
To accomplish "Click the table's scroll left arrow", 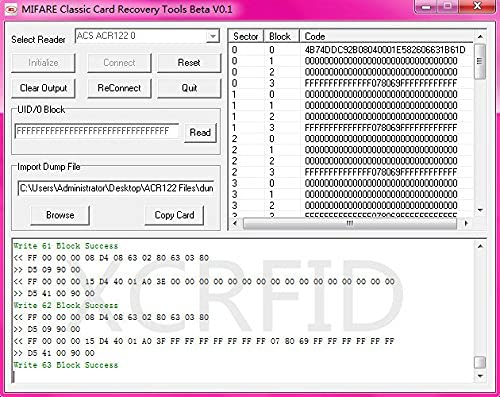I will (x=235, y=223).
